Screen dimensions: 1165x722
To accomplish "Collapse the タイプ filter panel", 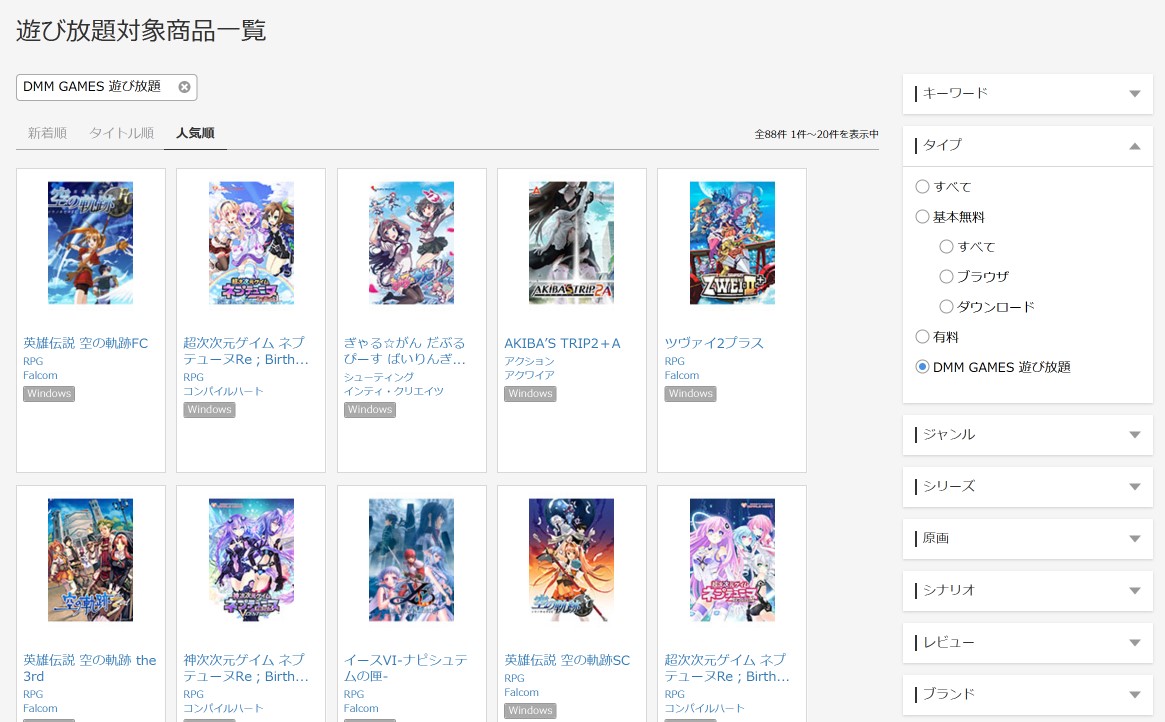I will (1028, 146).
